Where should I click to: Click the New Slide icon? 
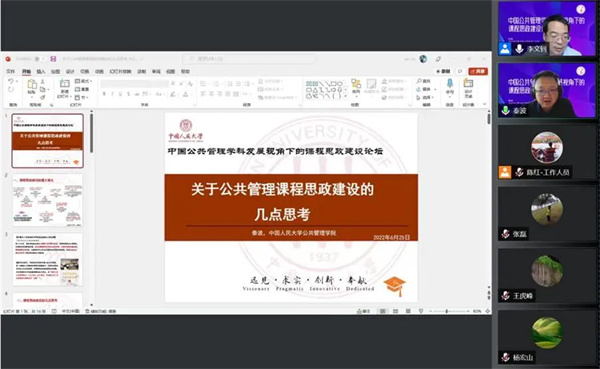[65, 84]
